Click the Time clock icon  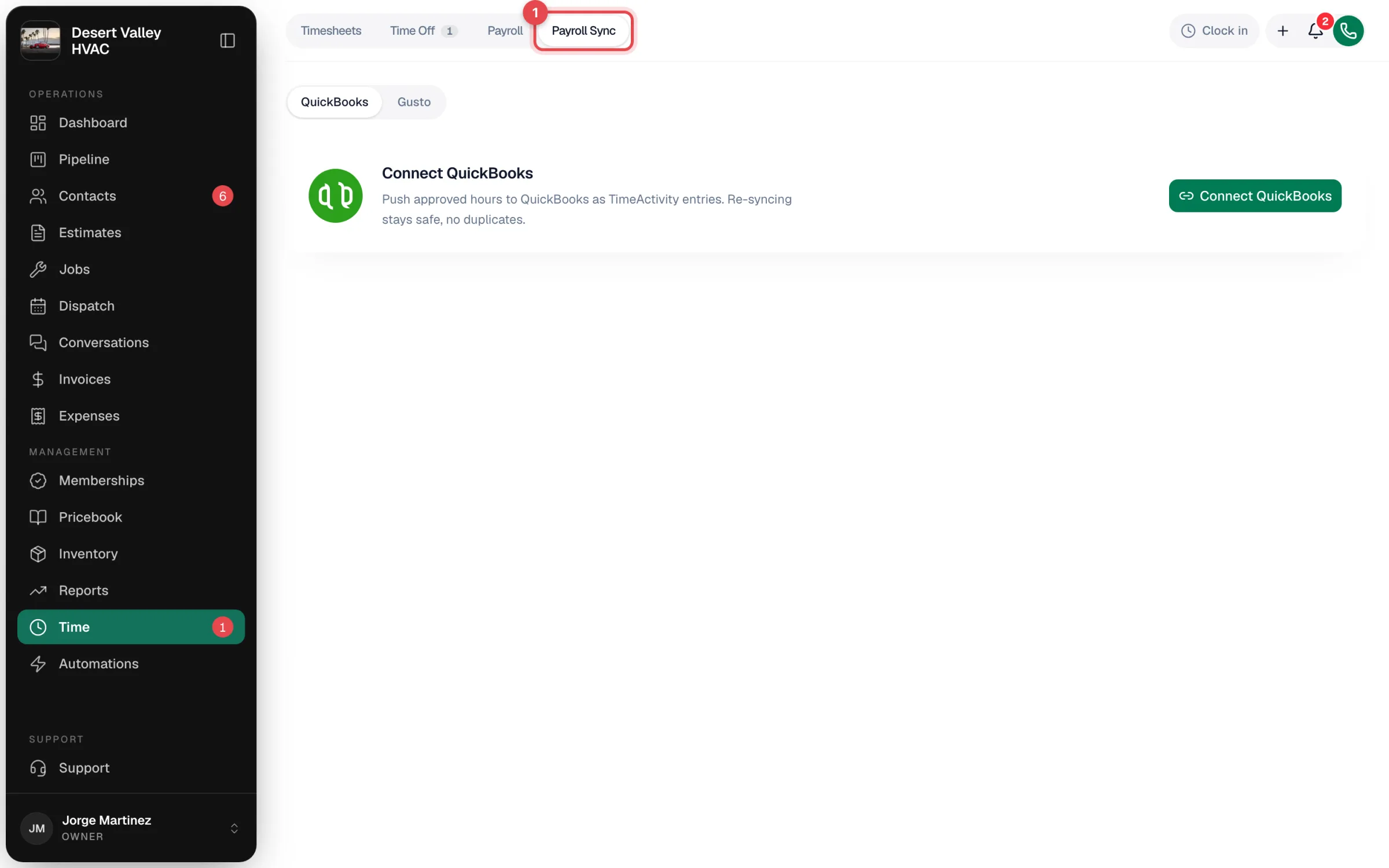pos(38,627)
